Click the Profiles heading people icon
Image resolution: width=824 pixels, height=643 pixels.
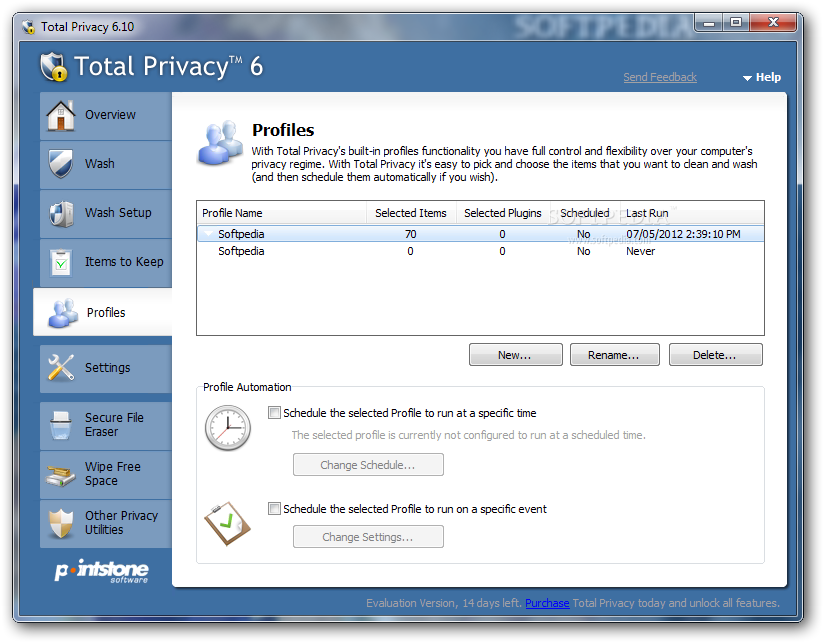click(x=221, y=142)
